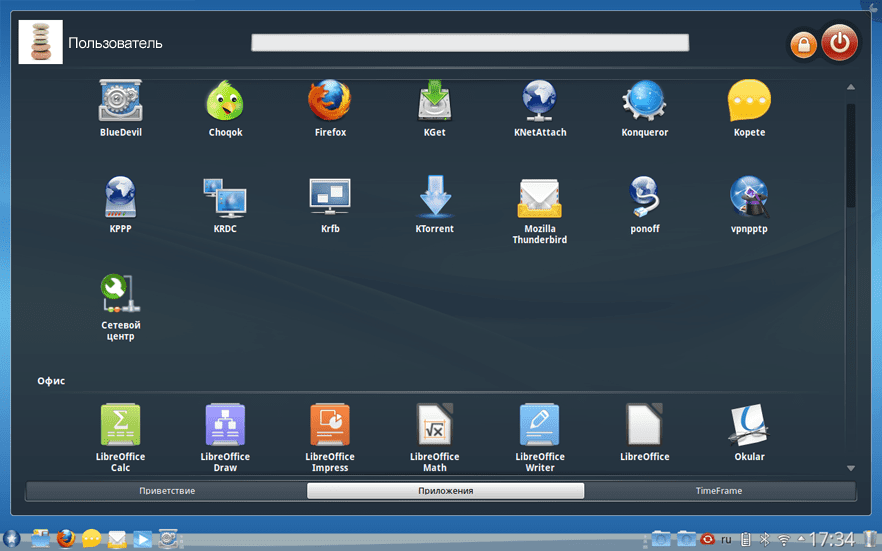
Task: Open the ponoff application
Action: tap(644, 205)
